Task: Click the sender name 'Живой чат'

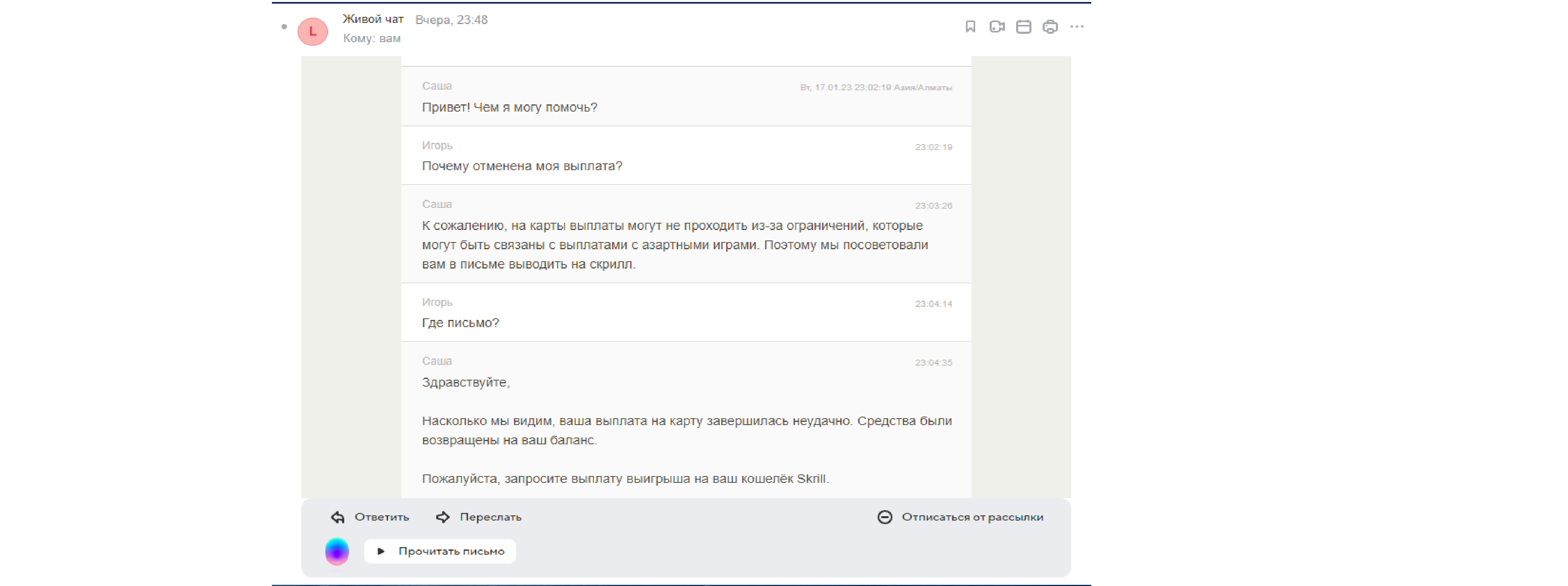Action: click(373, 20)
